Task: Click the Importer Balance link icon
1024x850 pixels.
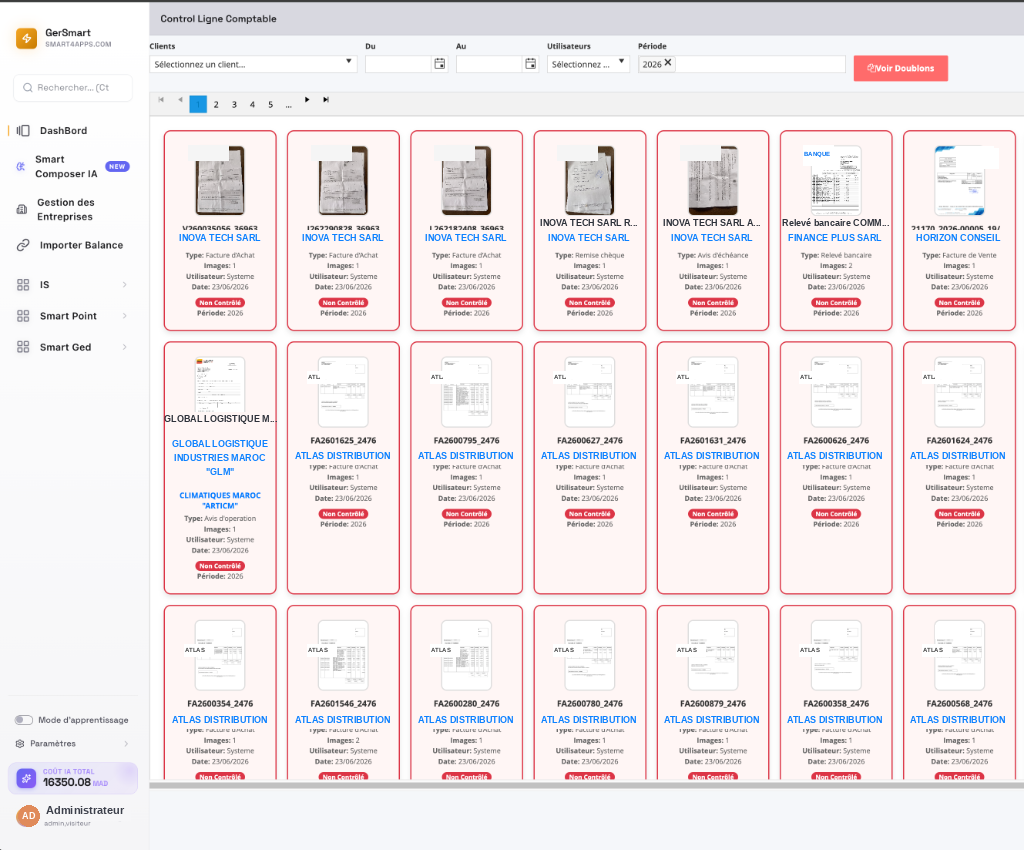Action: [23, 245]
